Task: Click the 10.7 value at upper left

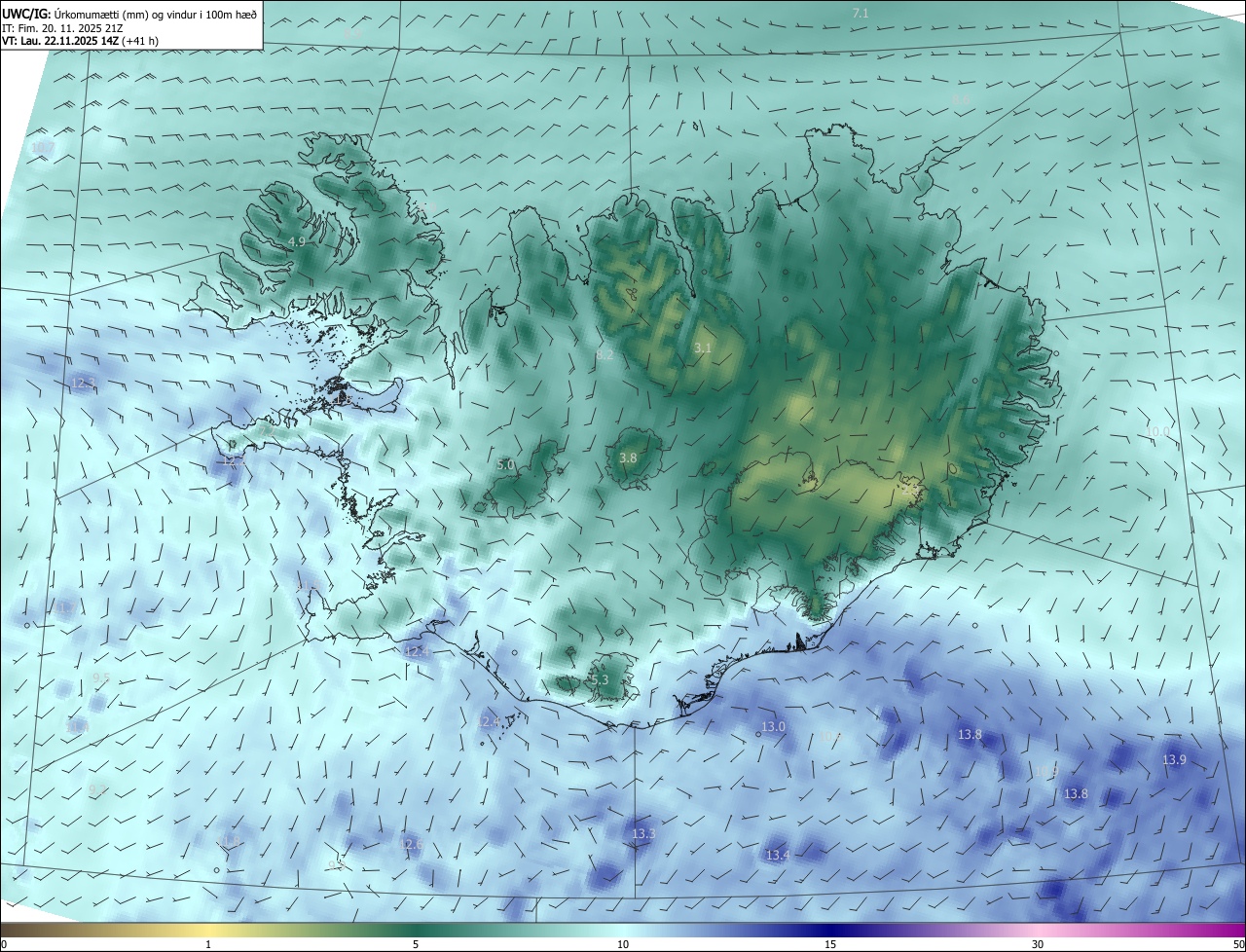Action: point(43,148)
